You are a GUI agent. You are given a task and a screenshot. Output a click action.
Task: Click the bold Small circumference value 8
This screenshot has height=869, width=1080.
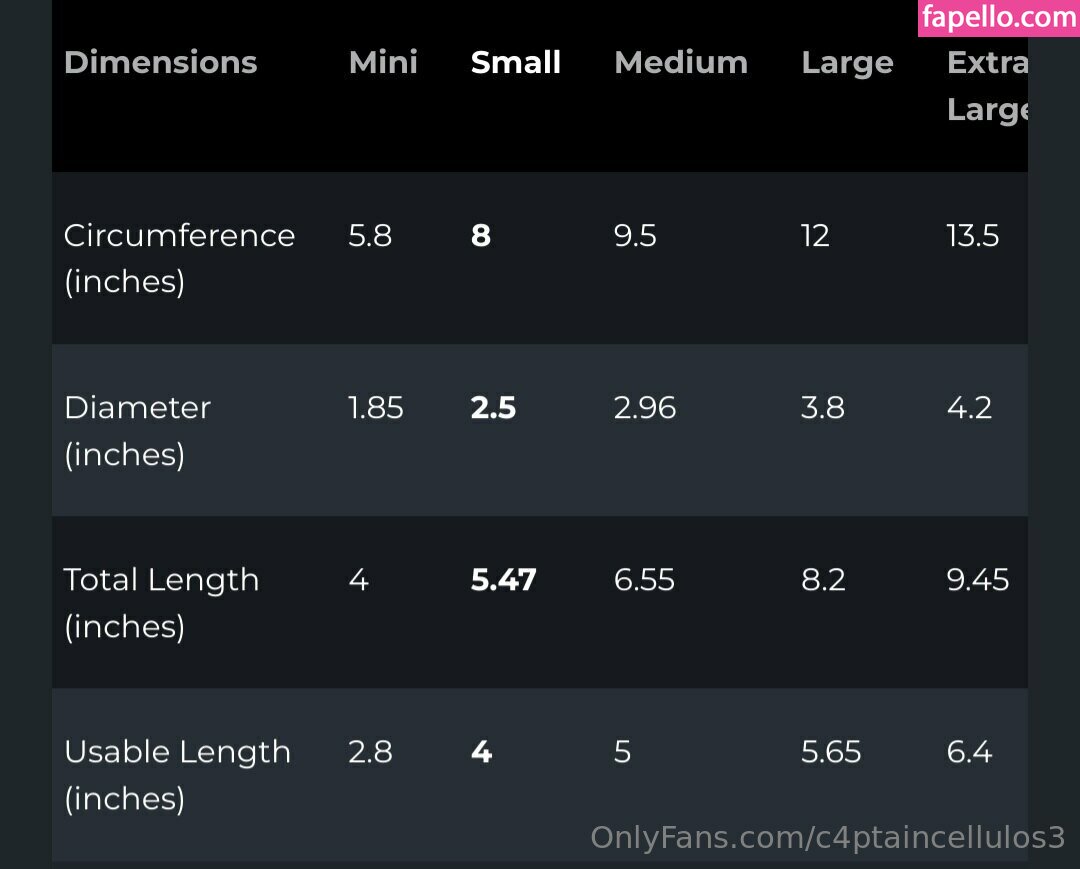pos(481,235)
